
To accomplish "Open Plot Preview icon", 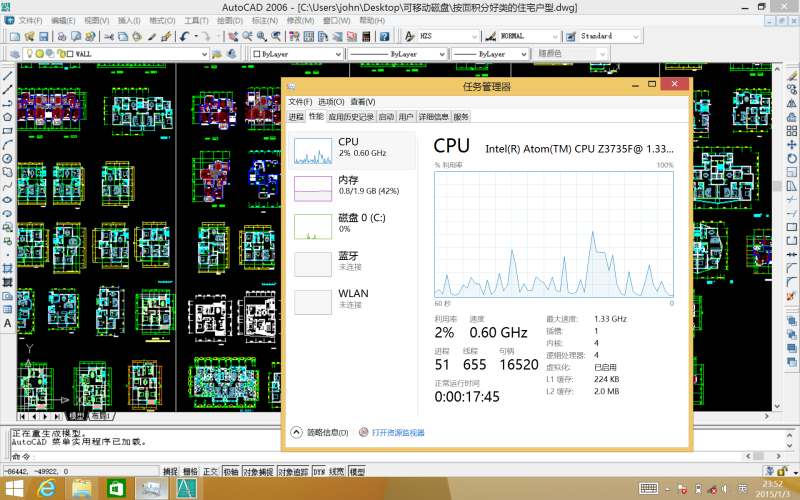I will pos(76,36).
